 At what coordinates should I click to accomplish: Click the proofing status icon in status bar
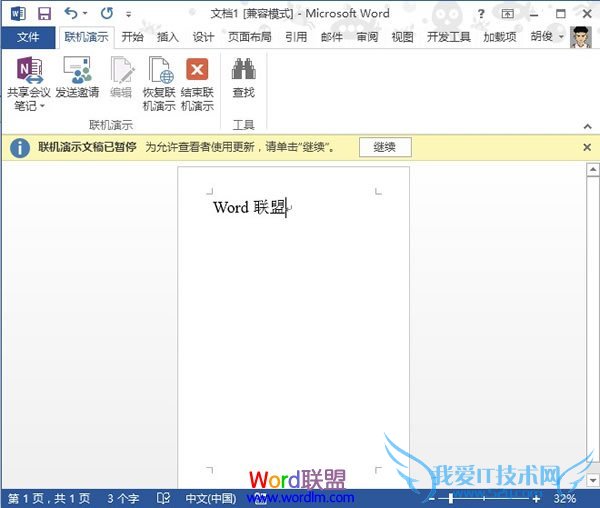(x=163, y=498)
